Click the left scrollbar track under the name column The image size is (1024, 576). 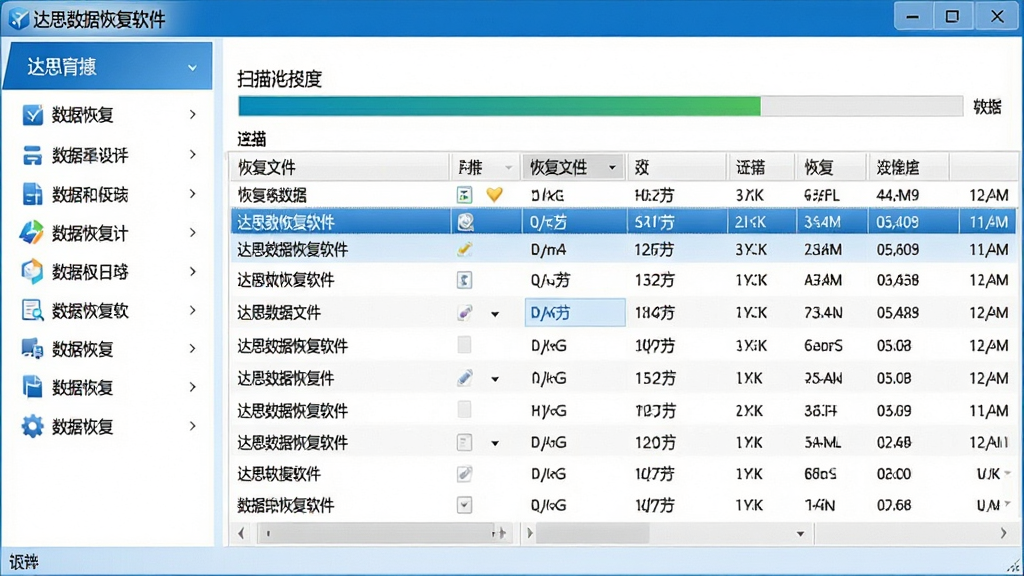(x=379, y=534)
